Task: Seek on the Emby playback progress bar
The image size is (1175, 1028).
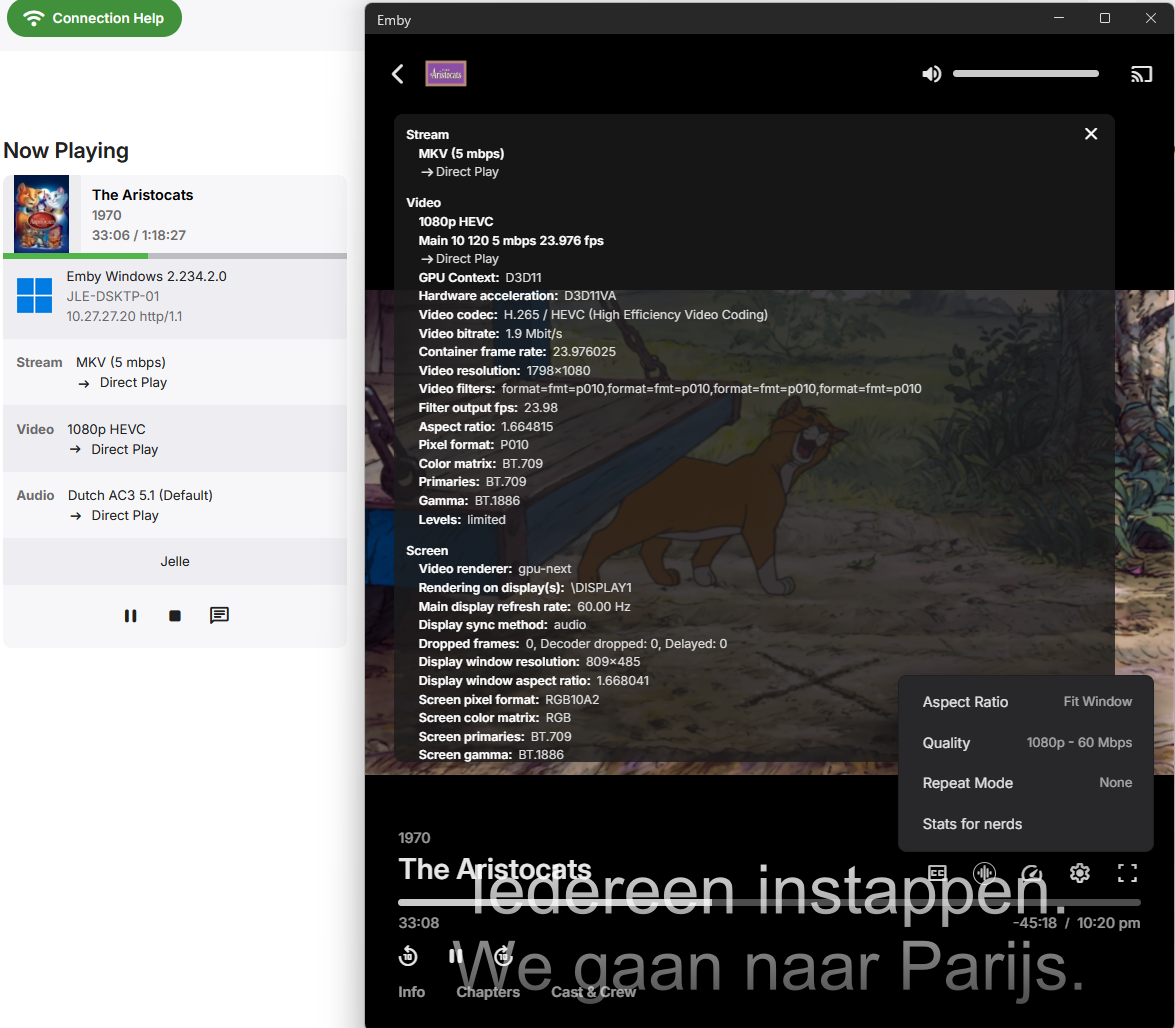Action: [x=769, y=903]
